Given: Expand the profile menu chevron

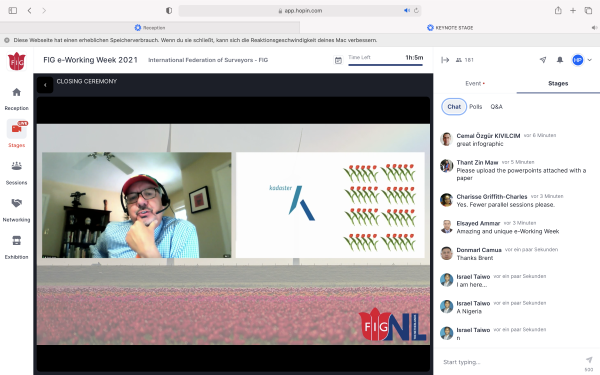Looking at the screenshot, I should 590,60.
